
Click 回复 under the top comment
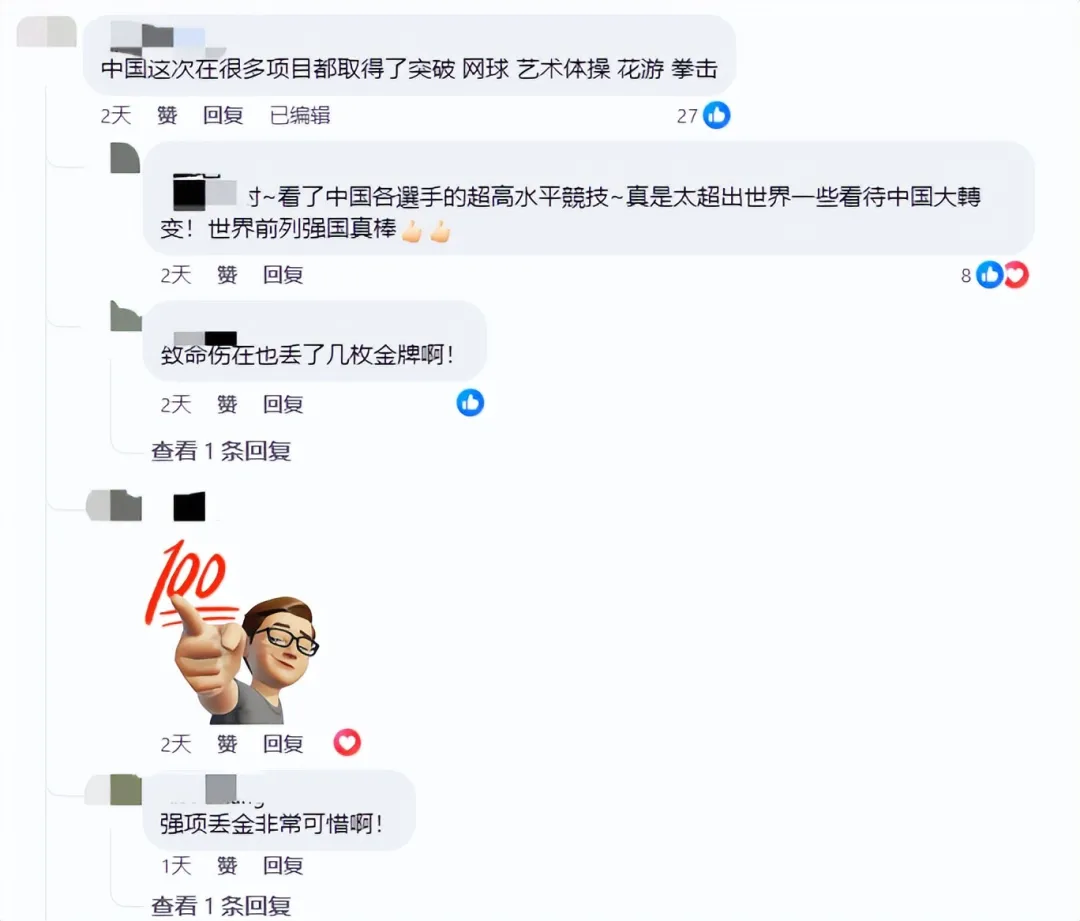tap(223, 115)
